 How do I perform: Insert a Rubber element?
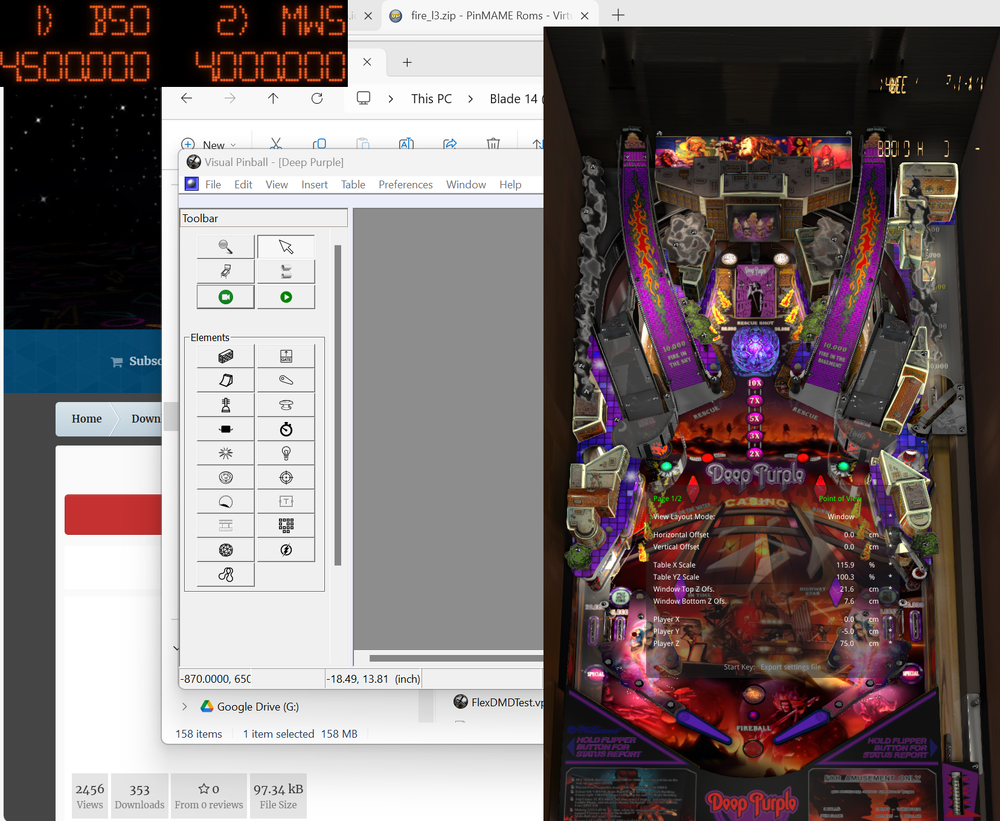point(226,574)
